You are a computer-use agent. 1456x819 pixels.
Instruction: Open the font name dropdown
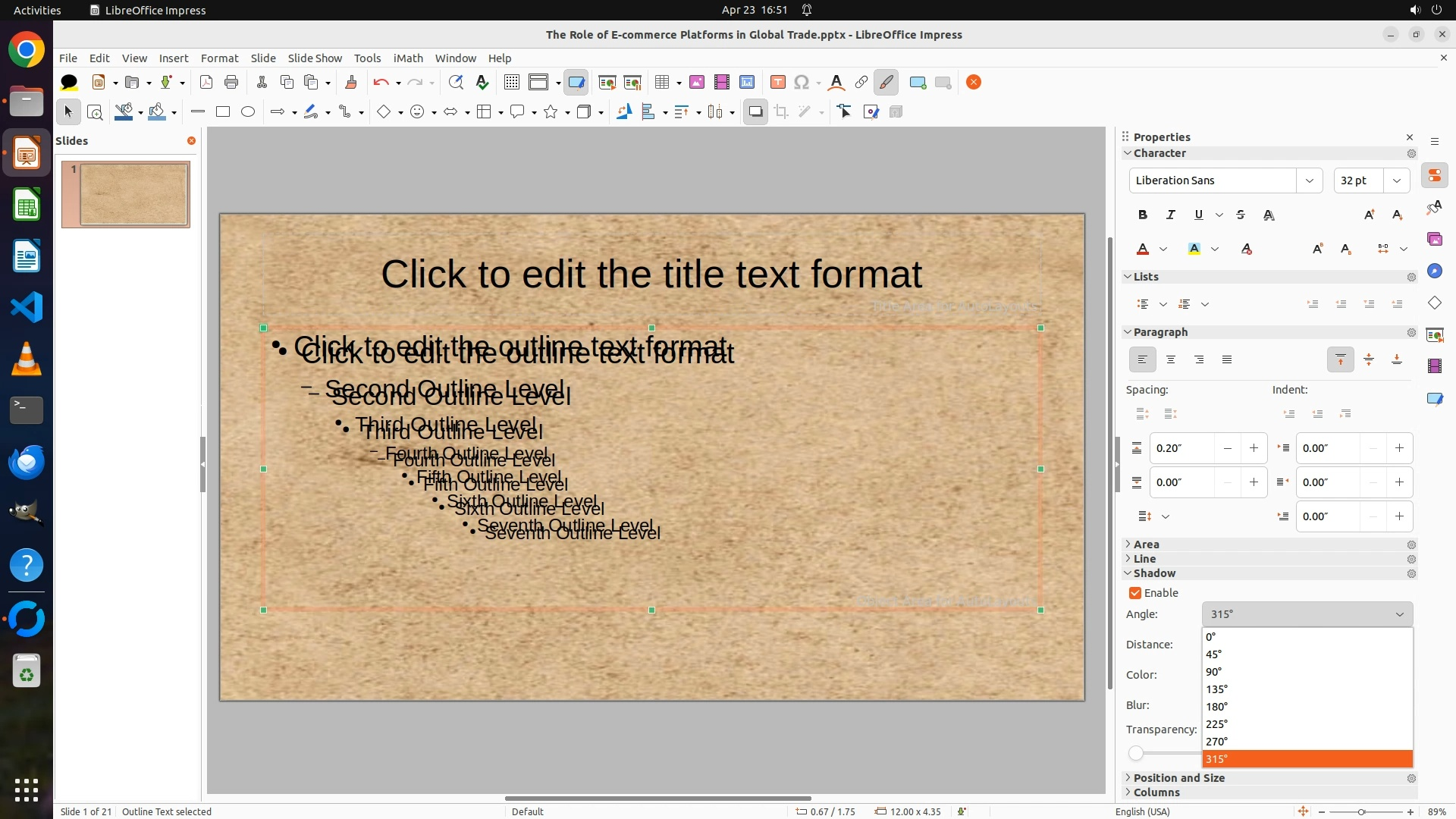click(x=1309, y=180)
